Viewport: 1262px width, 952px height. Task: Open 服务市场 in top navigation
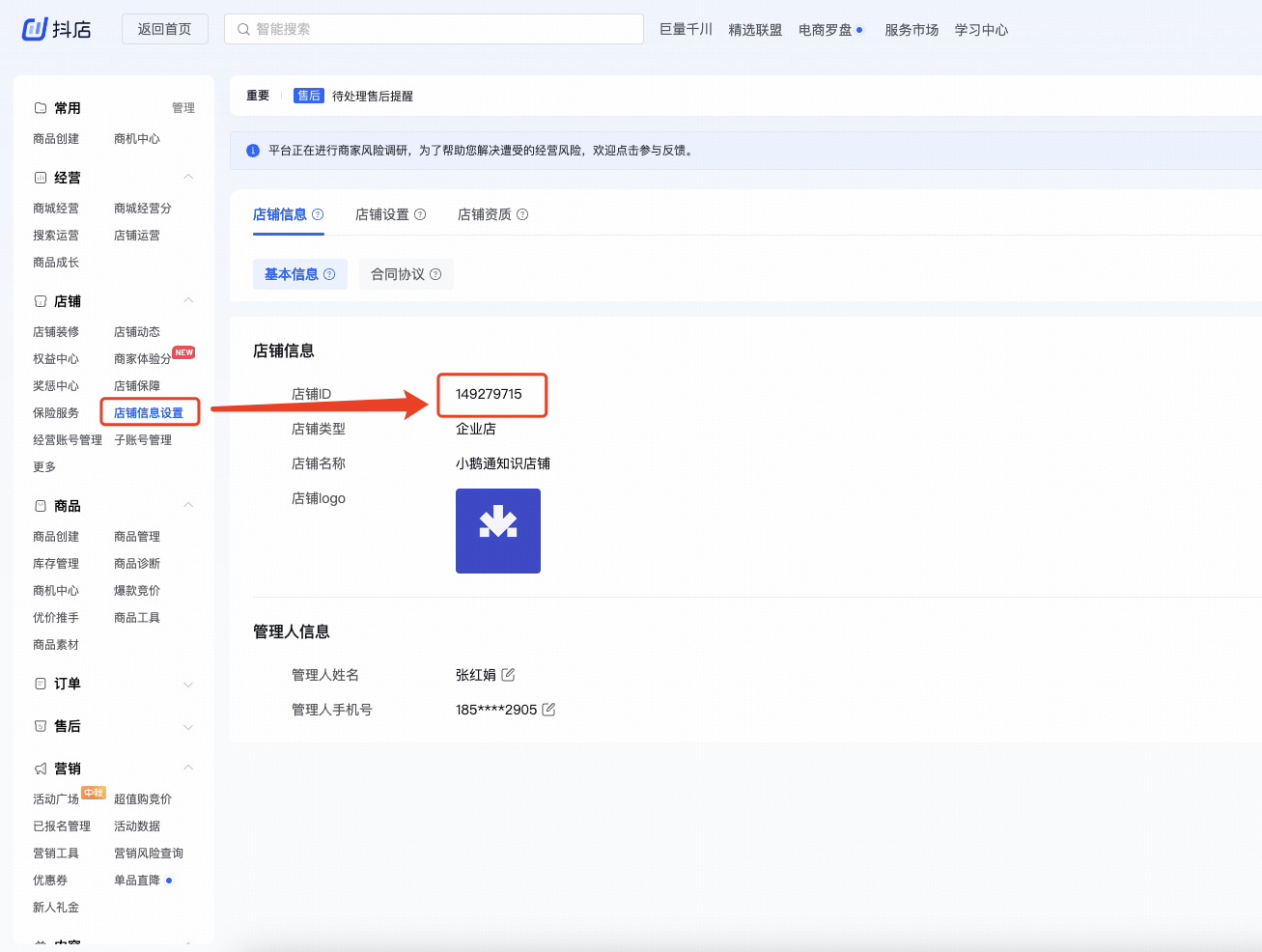(x=911, y=30)
